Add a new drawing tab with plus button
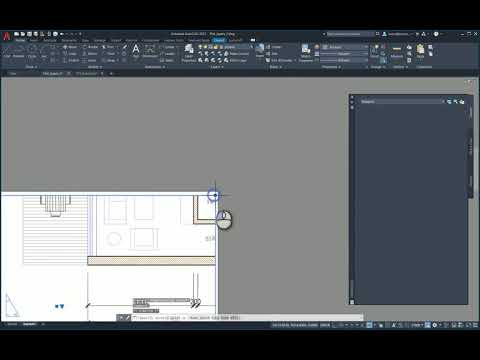 click(111, 73)
